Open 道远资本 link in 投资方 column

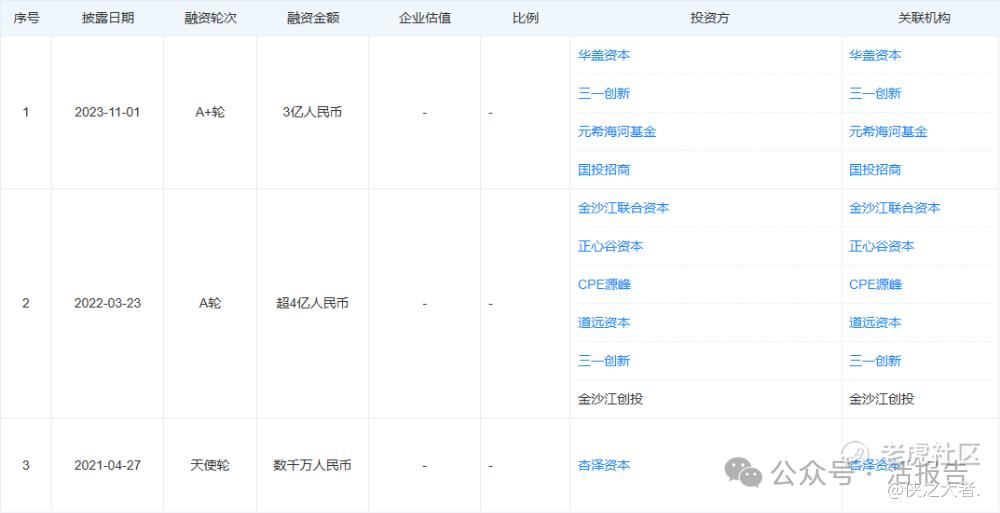point(603,323)
